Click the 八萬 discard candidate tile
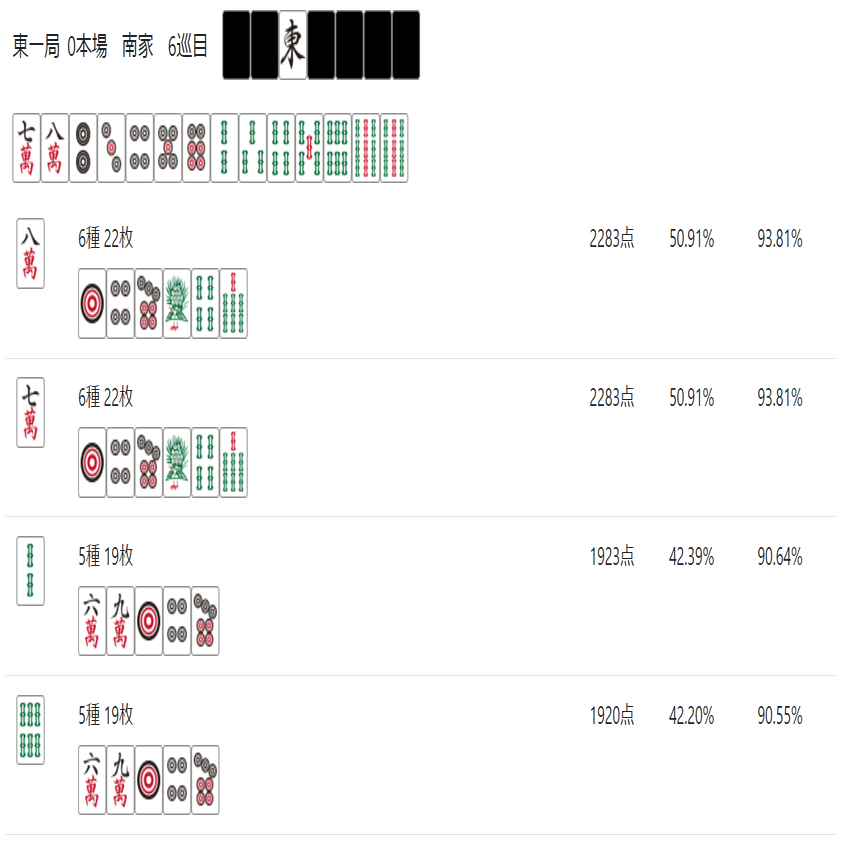 [x=30, y=253]
